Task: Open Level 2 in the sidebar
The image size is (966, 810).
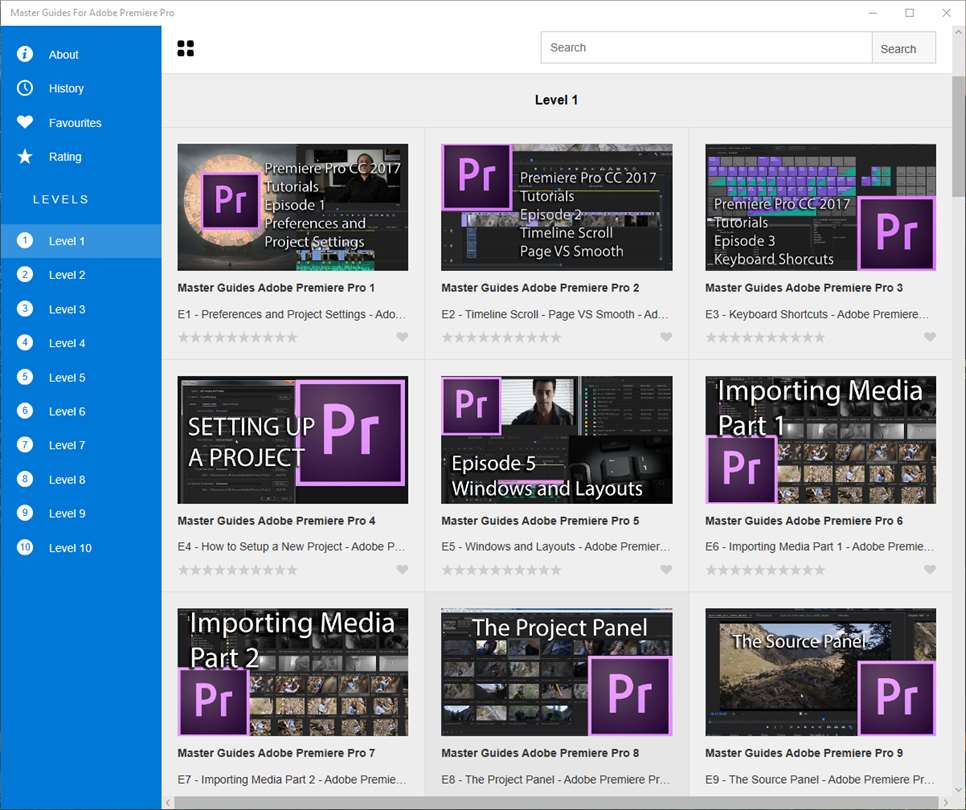Action: pos(67,275)
